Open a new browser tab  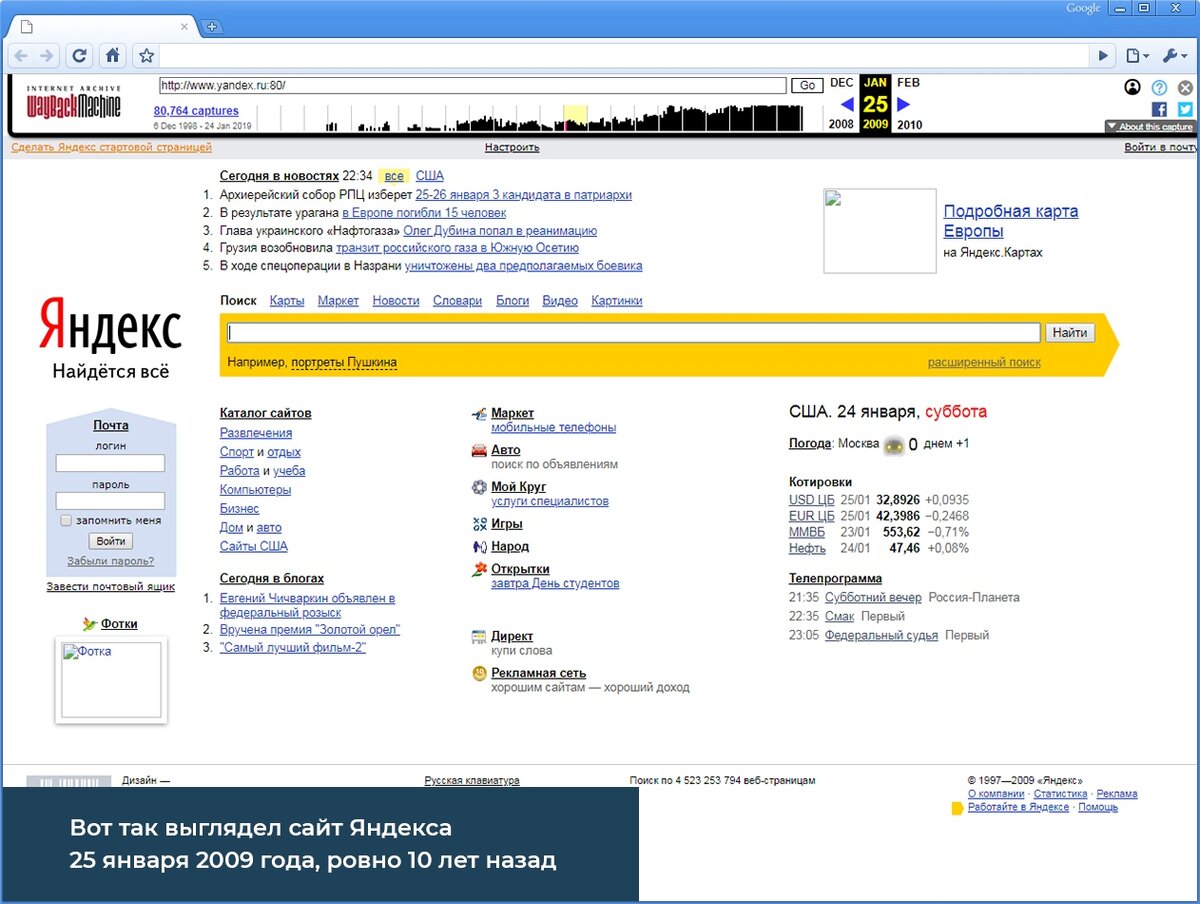click(x=211, y=26)
